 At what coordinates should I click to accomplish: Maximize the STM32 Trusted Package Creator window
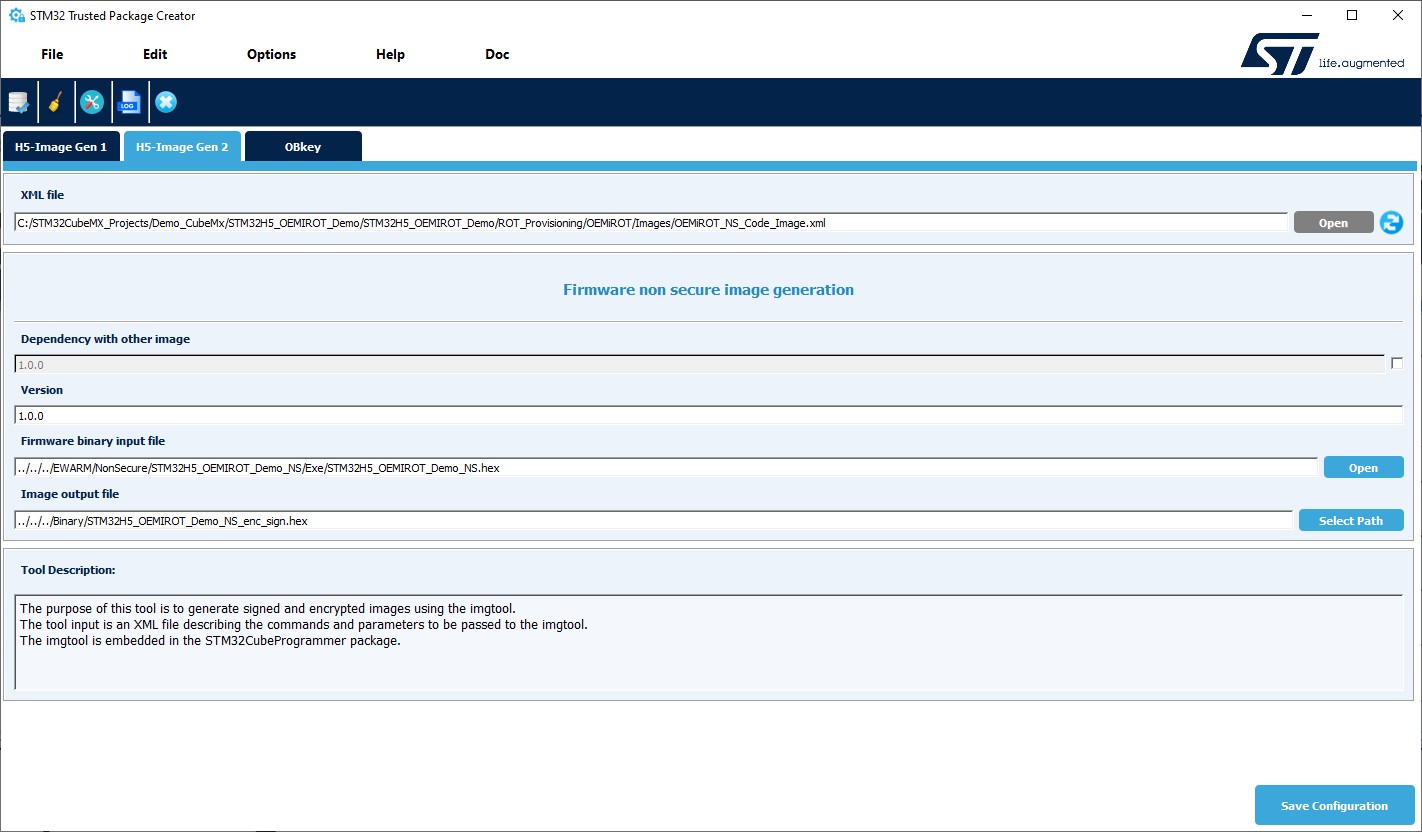[1352, 15]
